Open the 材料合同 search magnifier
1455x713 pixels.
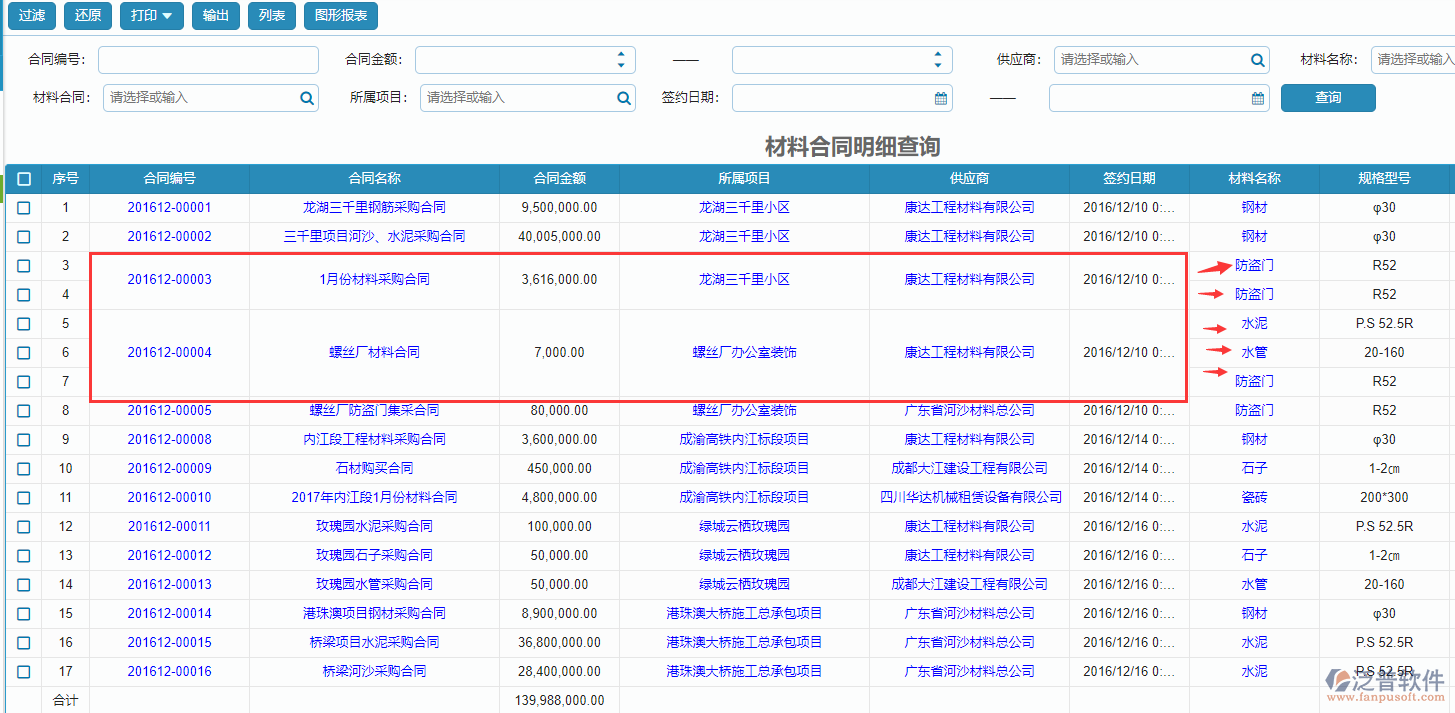[x=306, y=98]
